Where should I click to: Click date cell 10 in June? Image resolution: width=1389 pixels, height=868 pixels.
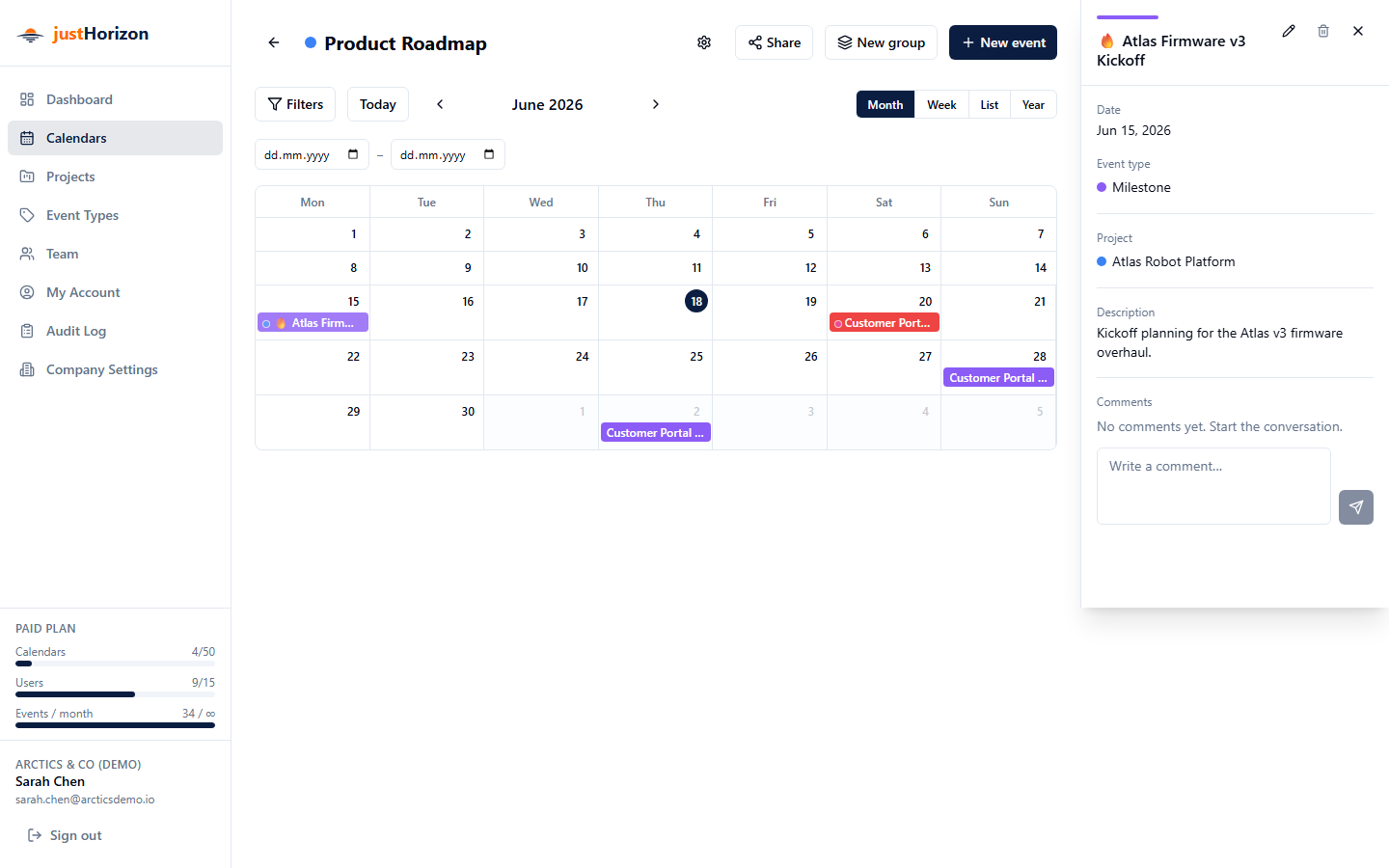click(x=541, y=268)
